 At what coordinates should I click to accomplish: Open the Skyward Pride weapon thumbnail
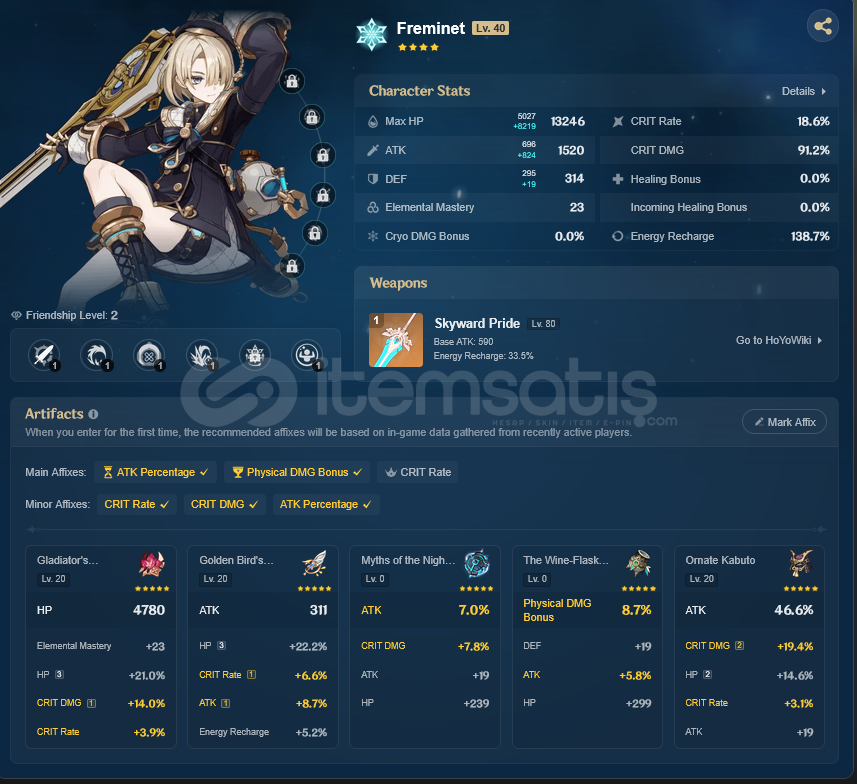coord(396,340)
